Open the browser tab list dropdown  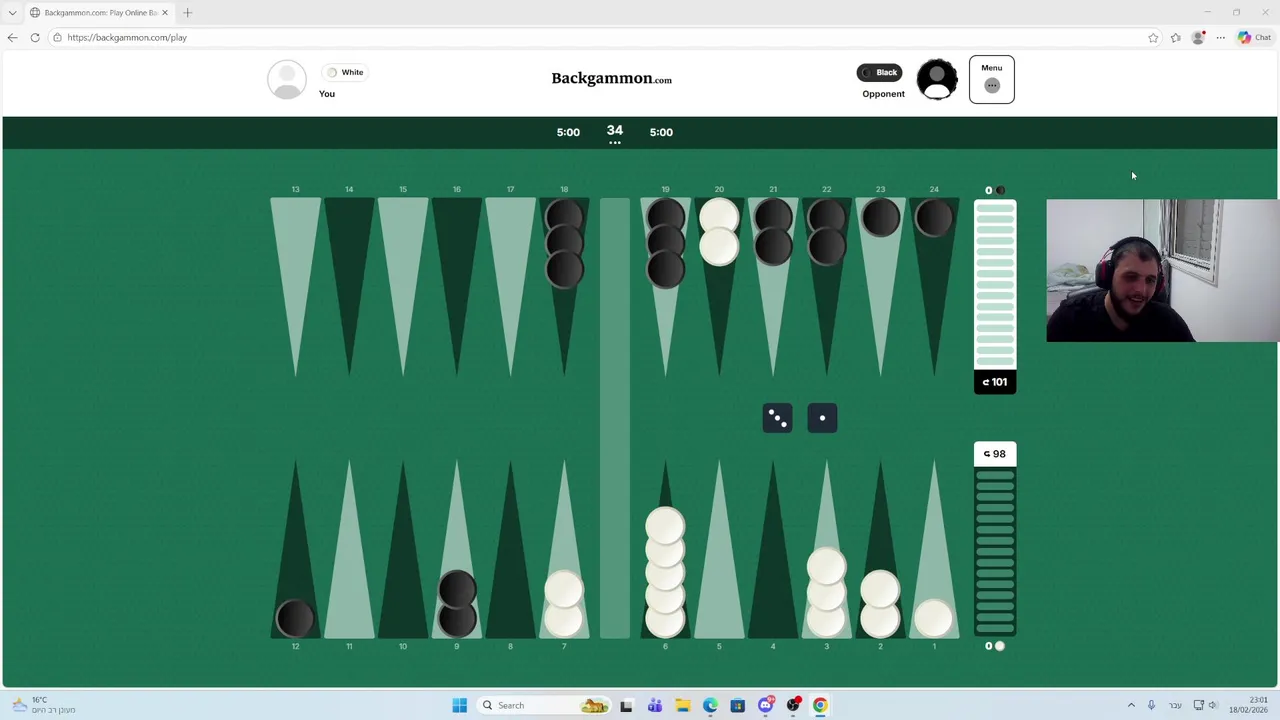tap(12, 13)
